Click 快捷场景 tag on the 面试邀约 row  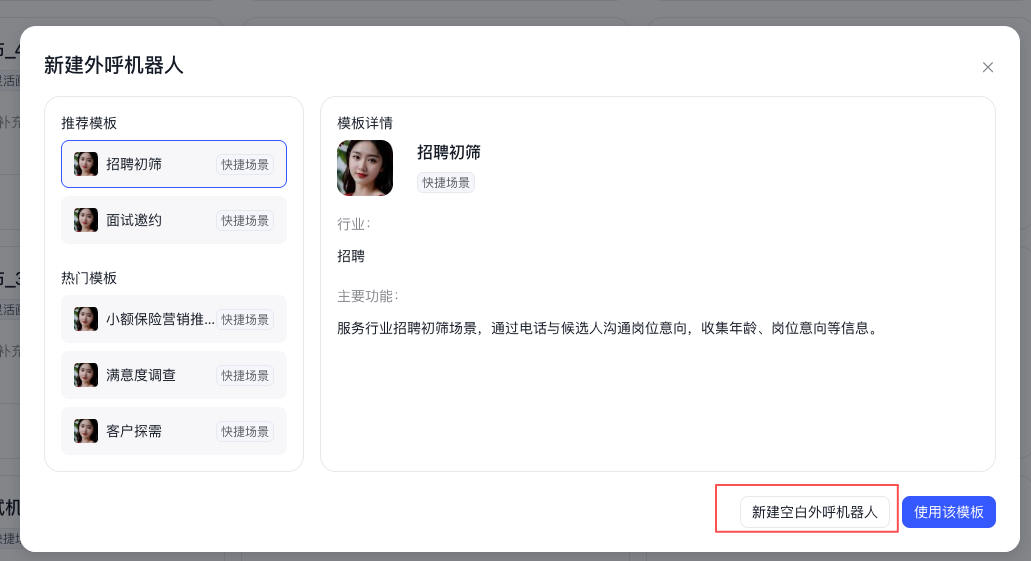[x=245, y=220]
